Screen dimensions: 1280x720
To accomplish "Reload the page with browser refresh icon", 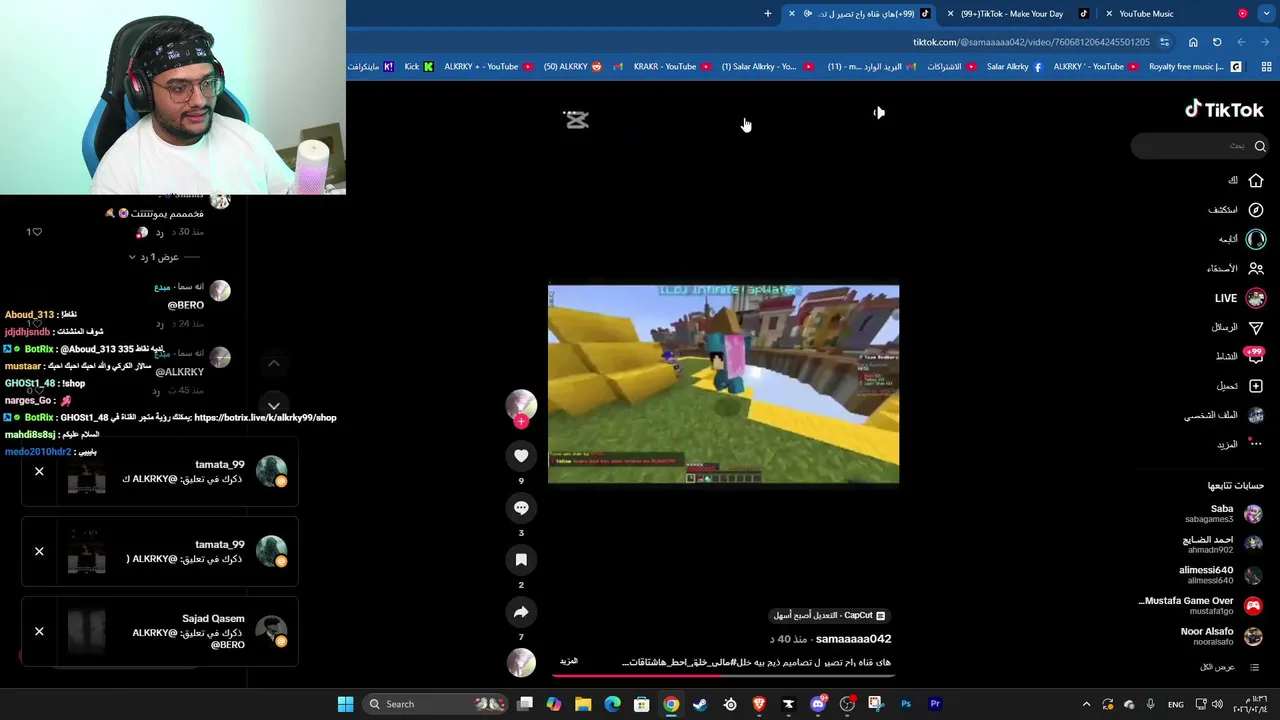I will [1217, 42].
